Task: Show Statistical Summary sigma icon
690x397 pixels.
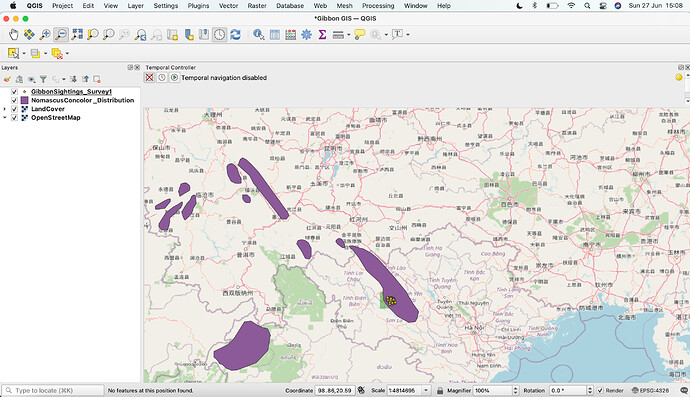Action: point(322,34)
